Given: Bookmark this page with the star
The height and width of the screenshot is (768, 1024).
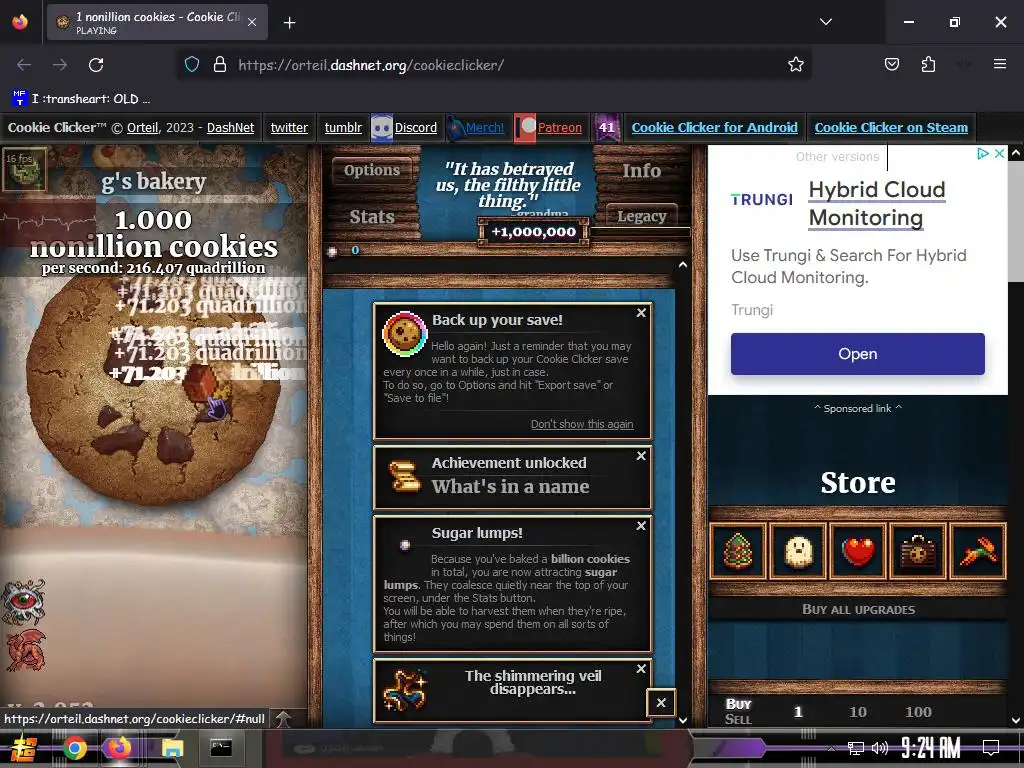Looking at the screenshot, I should 795,65.
